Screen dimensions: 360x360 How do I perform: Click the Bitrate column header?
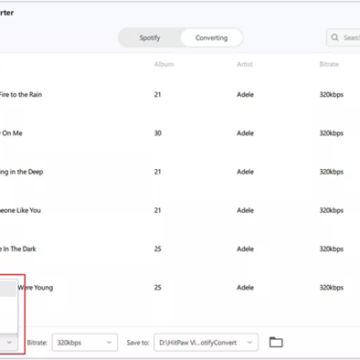tap(329, 64)
